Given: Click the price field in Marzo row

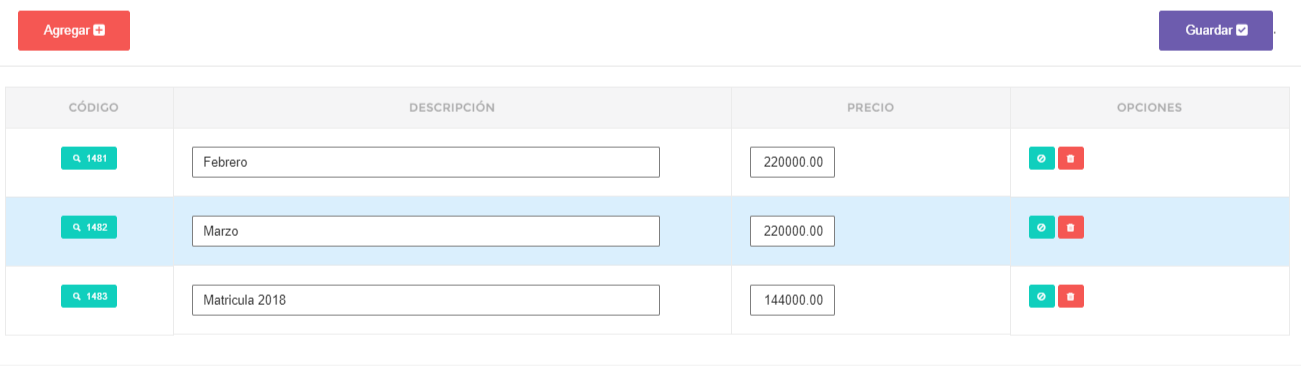Looking at the screenshot, I should click(x=792, y=231).
